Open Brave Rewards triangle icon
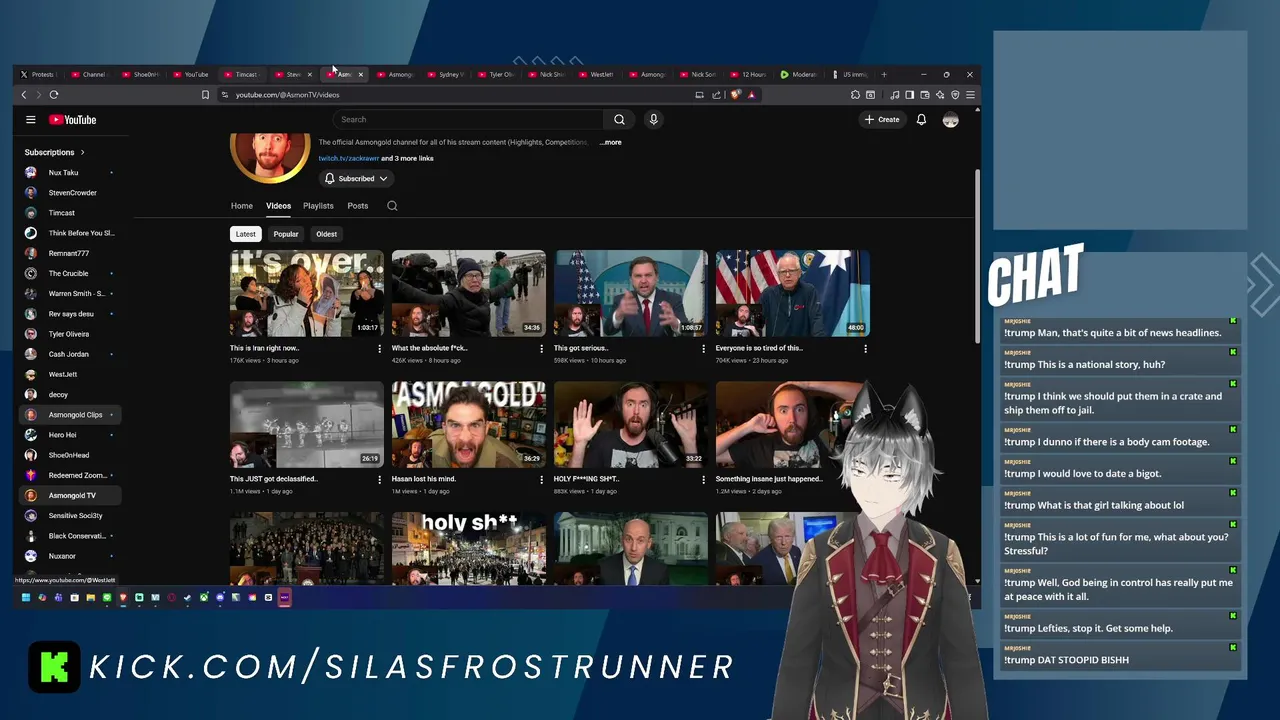The width and height of the screenshot is (1280, 720). click(751, 95)
